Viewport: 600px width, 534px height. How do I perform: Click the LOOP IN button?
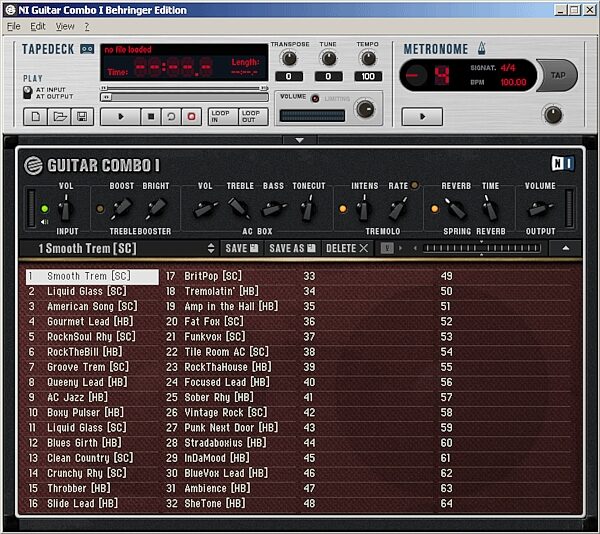tap(223, 116)
